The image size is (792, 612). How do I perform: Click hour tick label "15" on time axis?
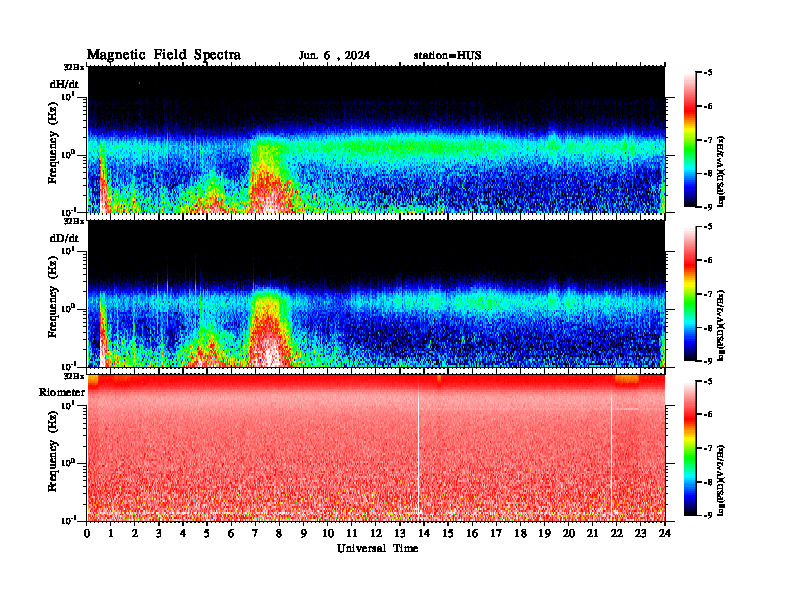click(x=448, y=534)
